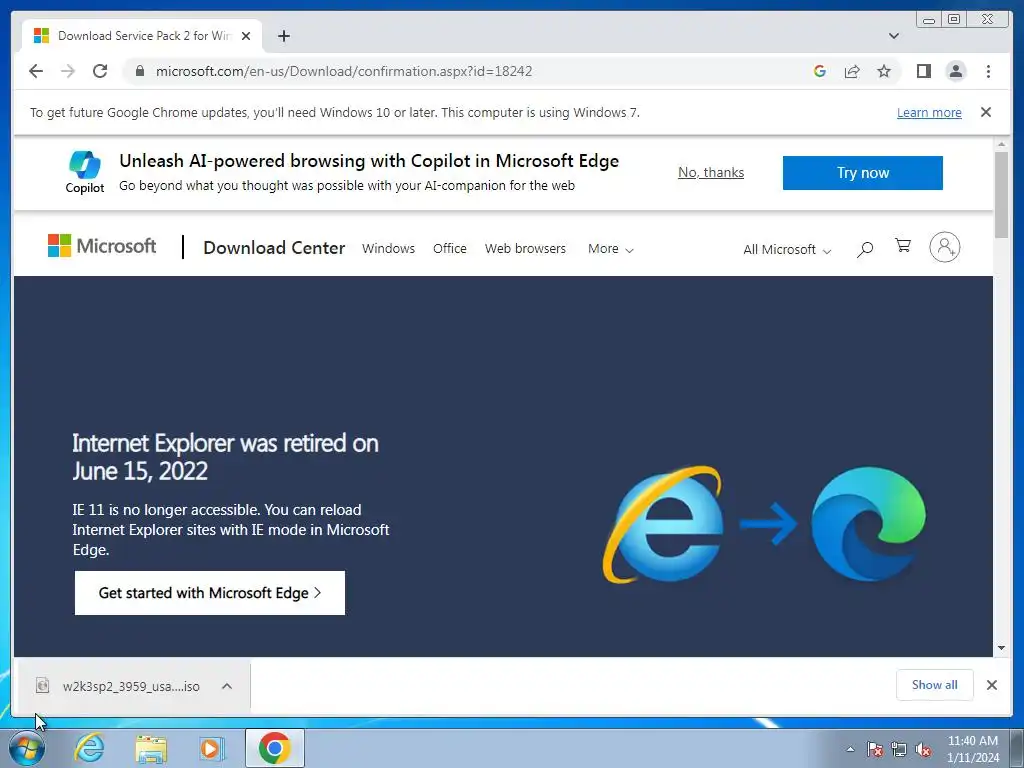Launch Internet Explorer from taskbar

89,748
